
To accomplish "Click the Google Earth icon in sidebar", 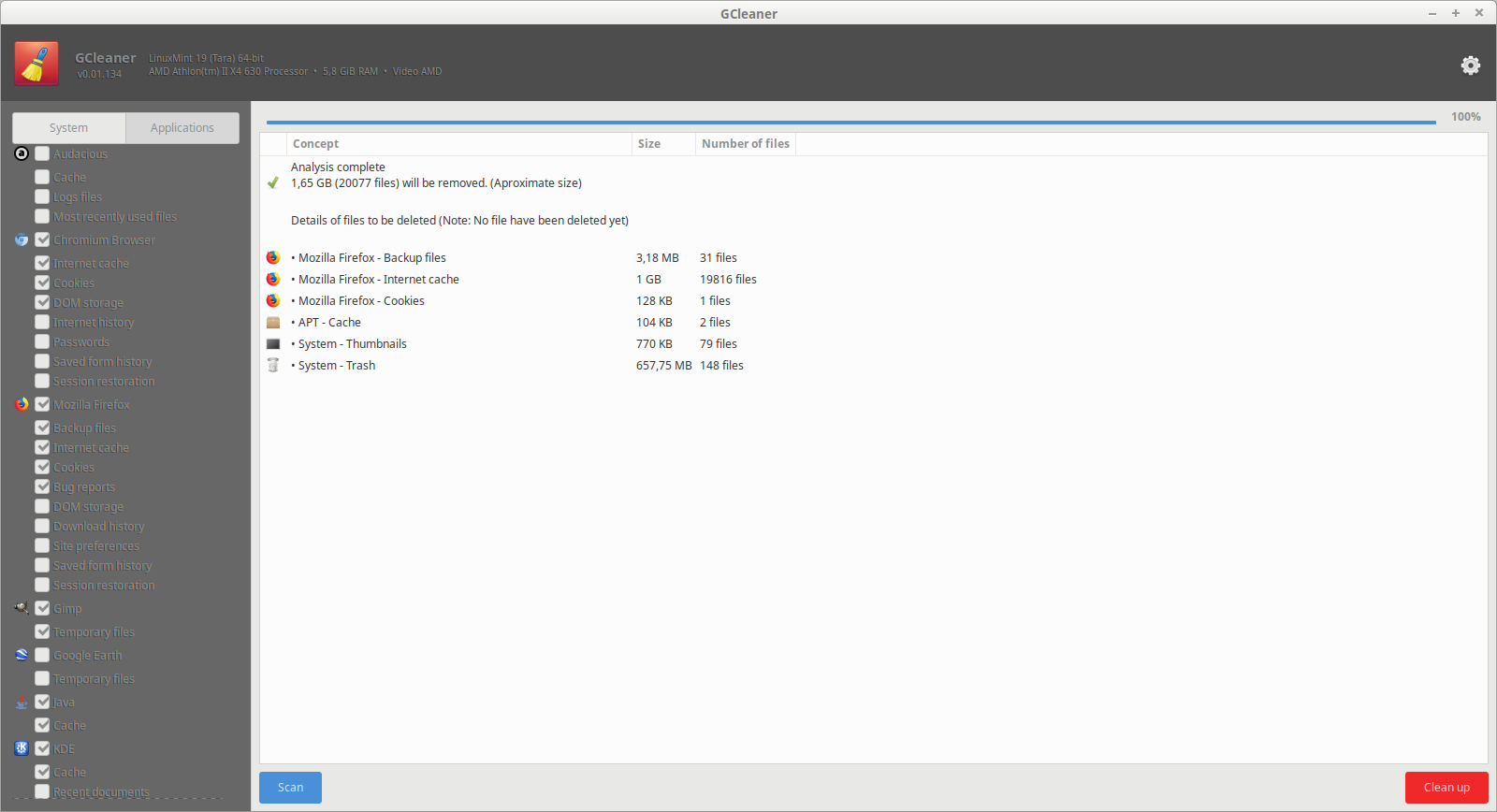I will pos(22,655).
